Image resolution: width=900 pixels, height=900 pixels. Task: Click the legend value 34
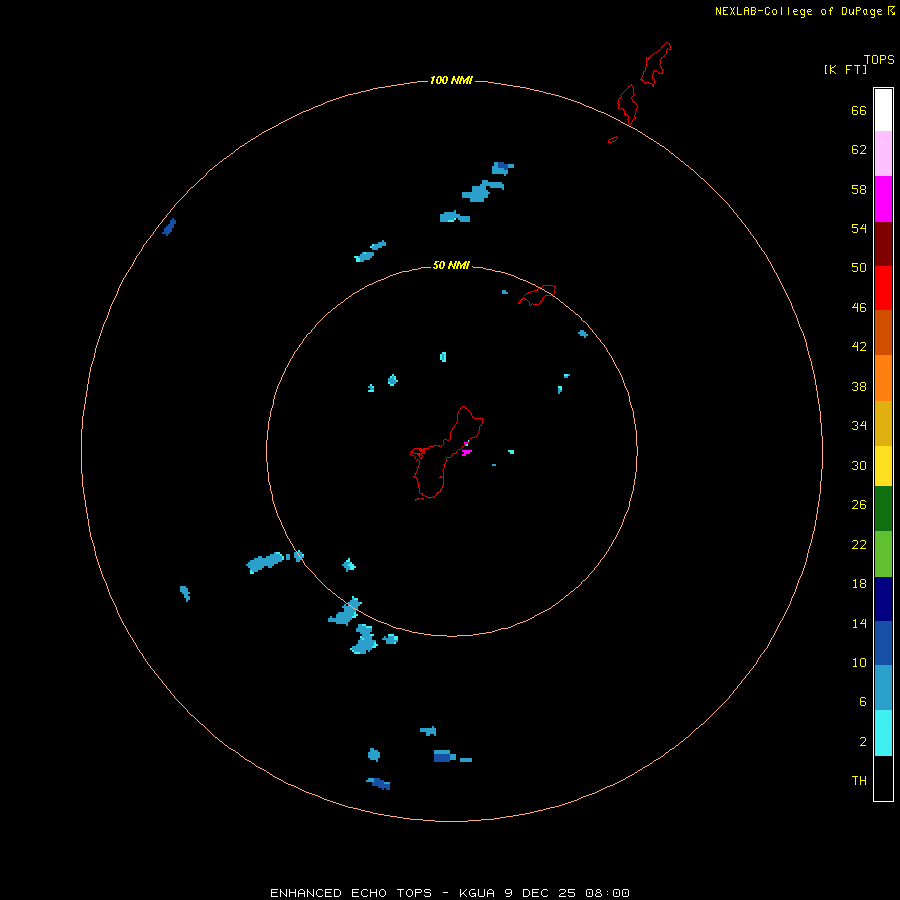tap(859, 426)
